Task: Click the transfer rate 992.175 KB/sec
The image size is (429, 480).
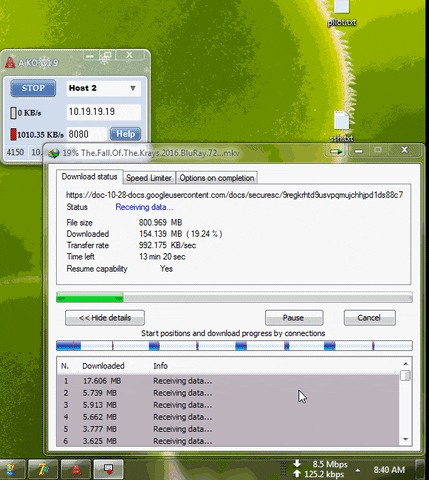Action: 167,245
